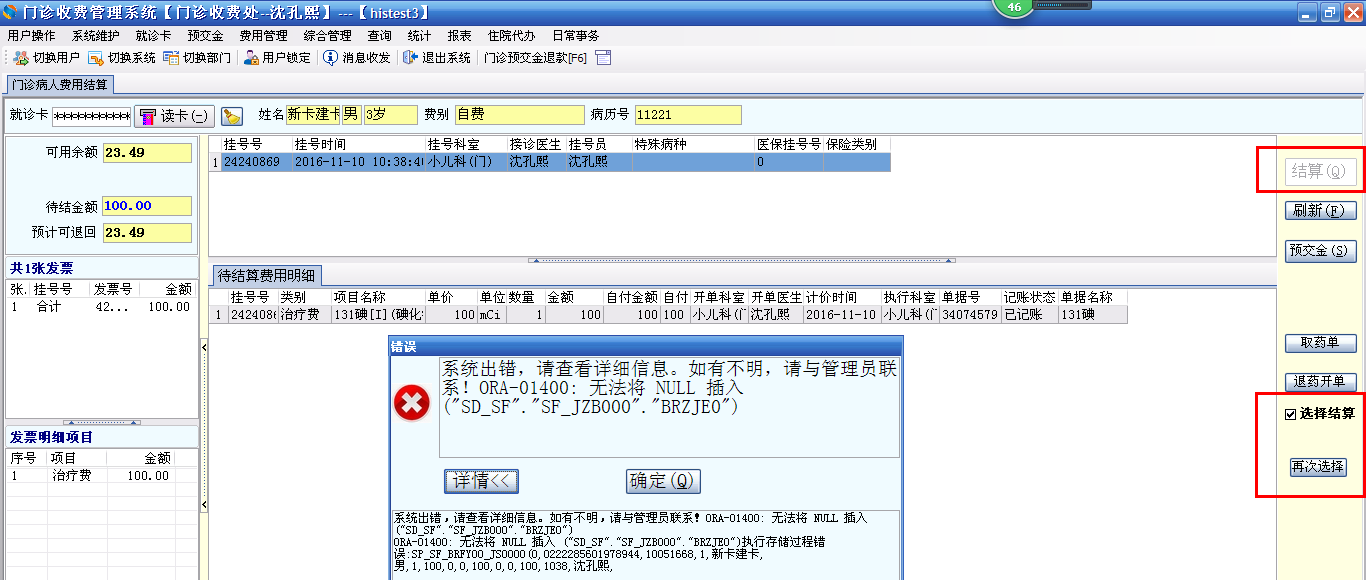The height and width of the screenshot is (580, 1366).
Task: Collapse left panel using lower splitter arrow
Action: click(x=203, y=504)
